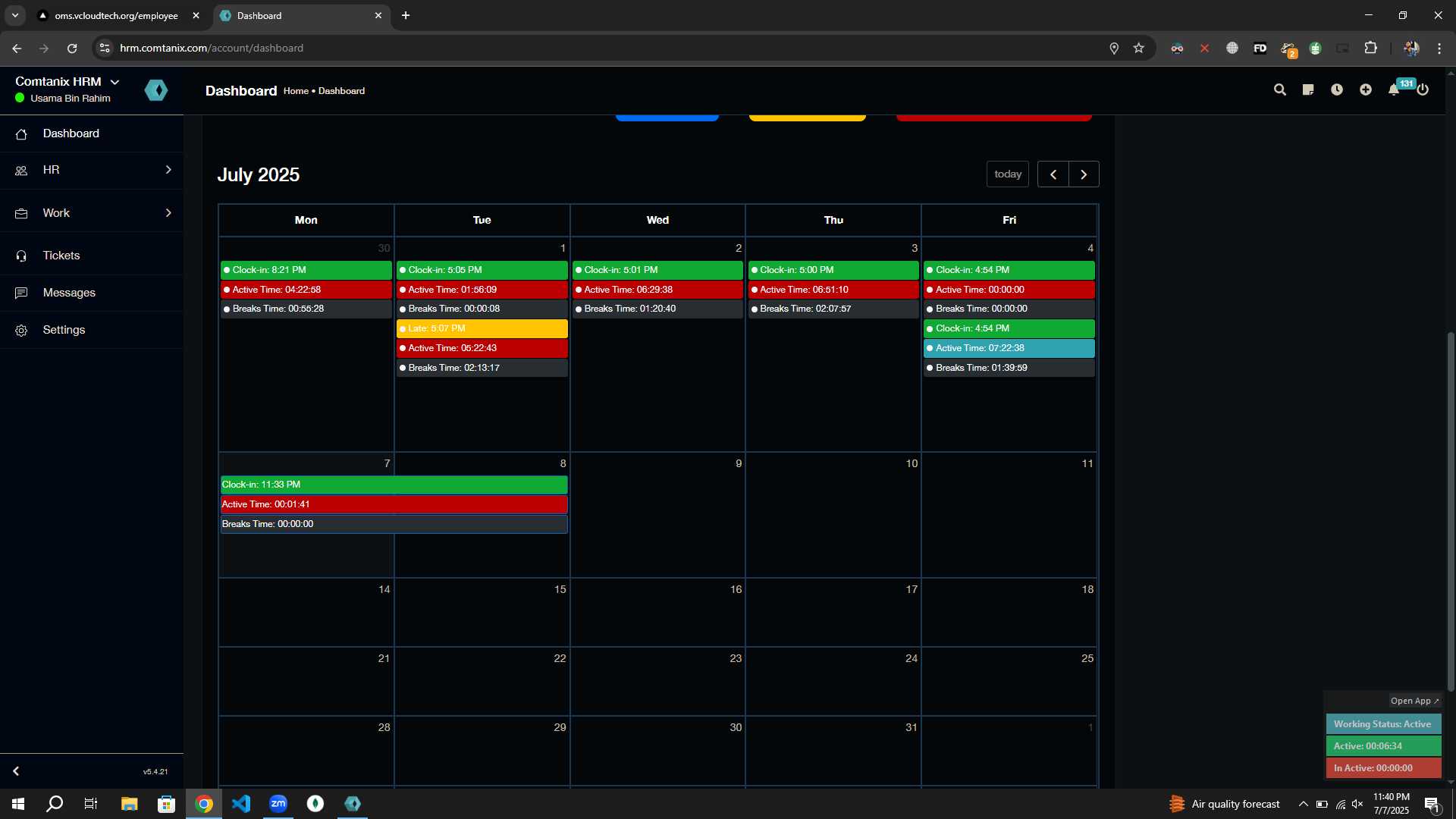Expand the Comtanix HRM dropdown
The width and height of the screenshot is (1456, 819).
115,82
